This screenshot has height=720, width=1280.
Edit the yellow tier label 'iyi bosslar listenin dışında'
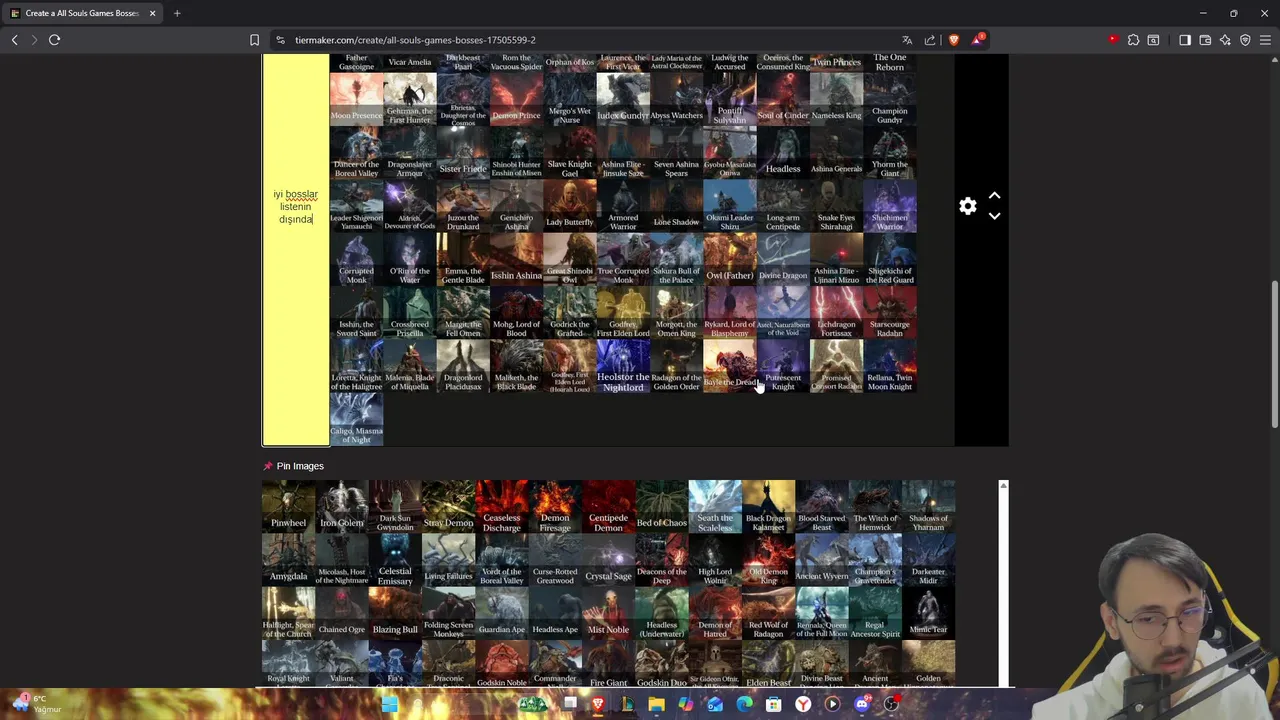[295, 206]
